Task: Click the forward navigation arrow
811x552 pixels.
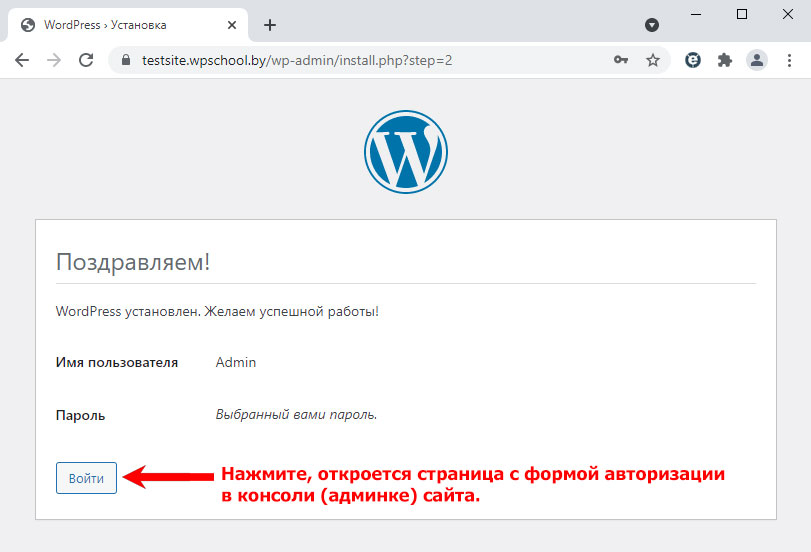Action: pos(54,61)
